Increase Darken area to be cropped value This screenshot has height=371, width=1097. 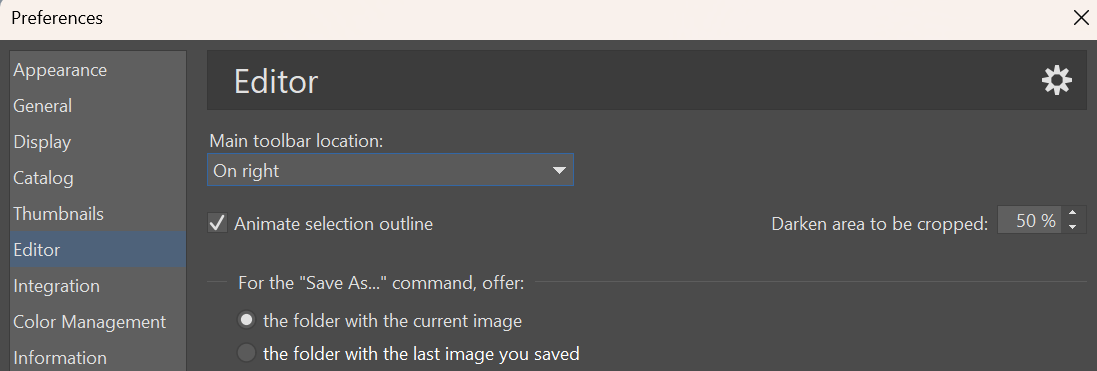coord(1073,214)
